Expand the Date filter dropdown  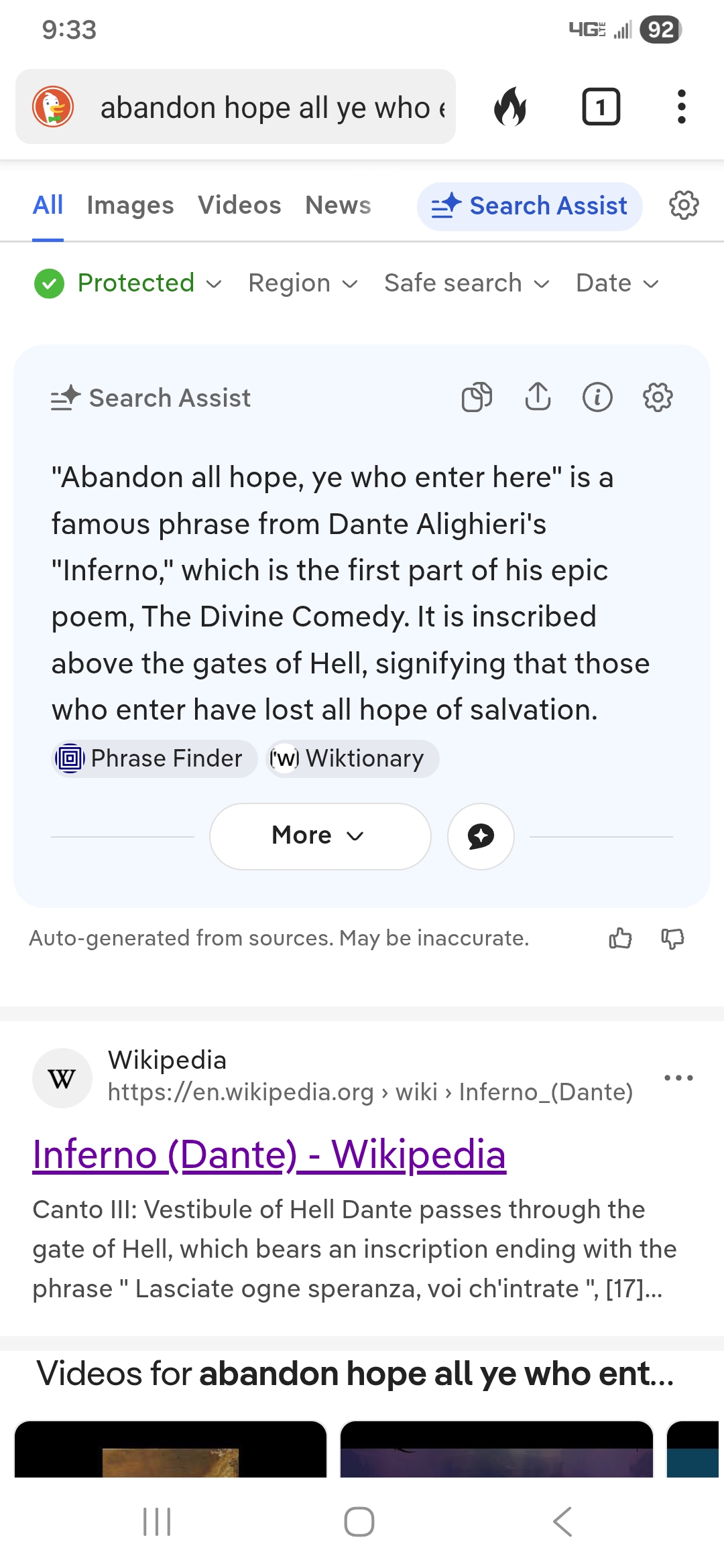click(617, 283)
